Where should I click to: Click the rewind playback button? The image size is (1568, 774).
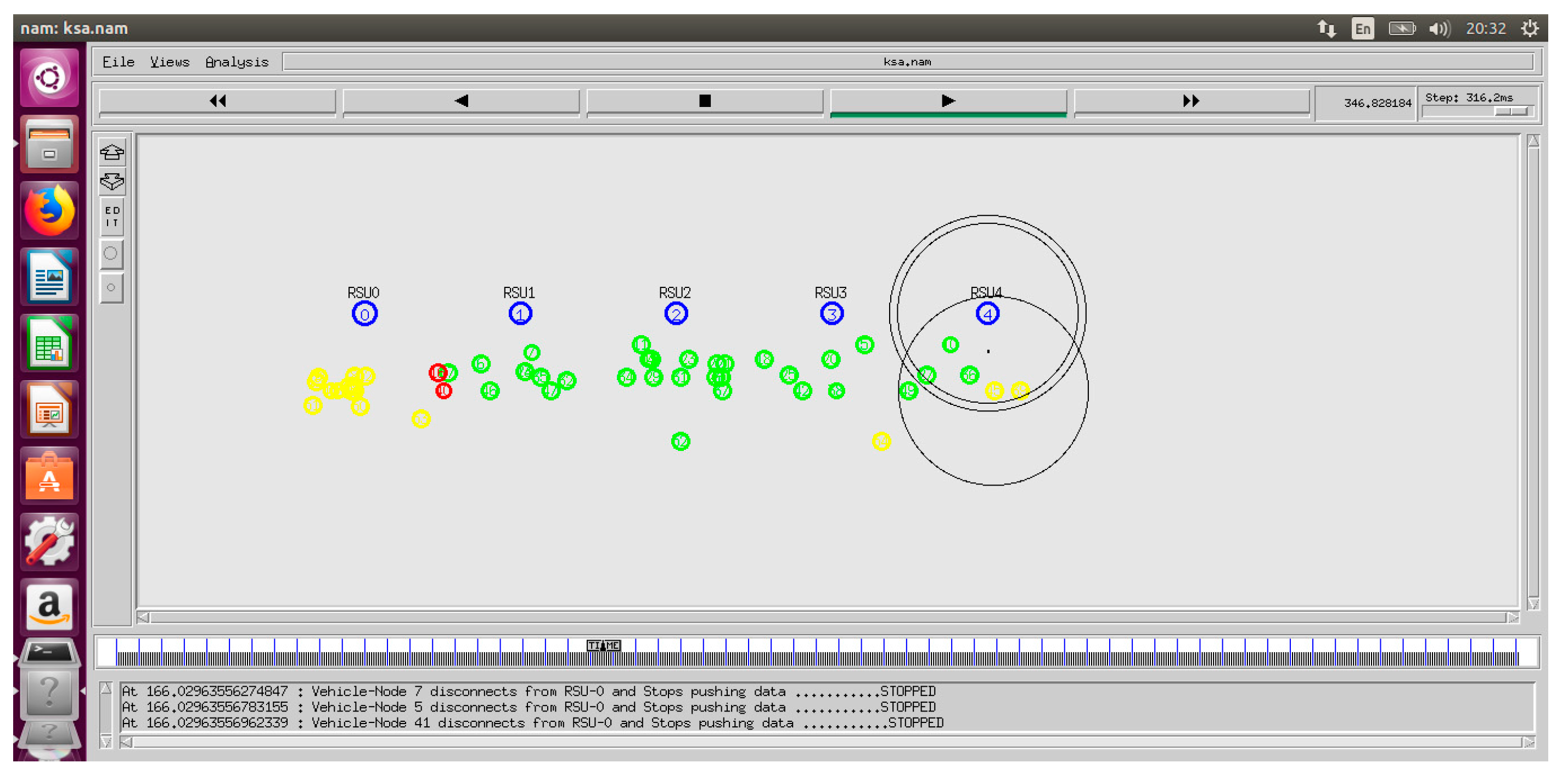217,101
